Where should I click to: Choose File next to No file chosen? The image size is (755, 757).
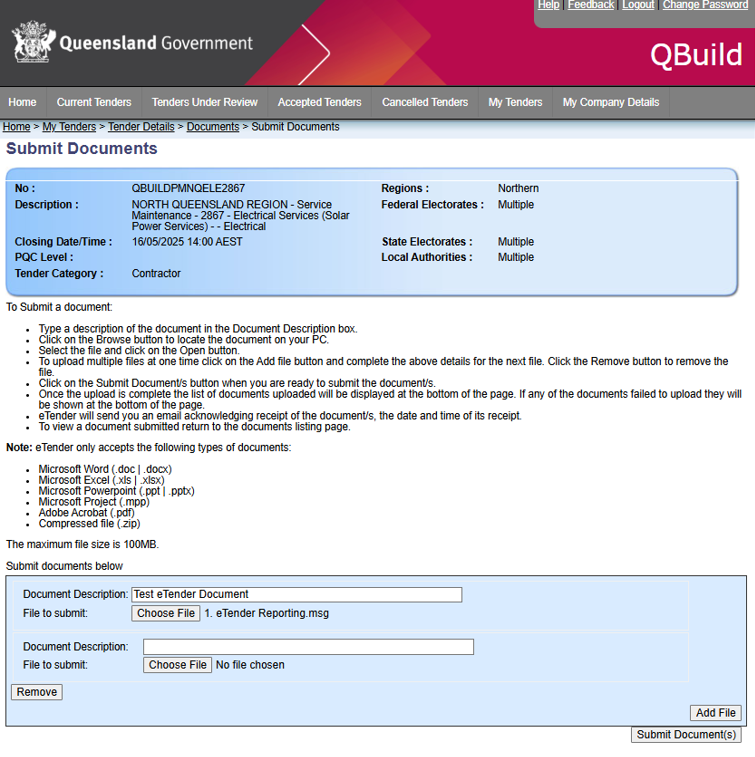[177, 665]
